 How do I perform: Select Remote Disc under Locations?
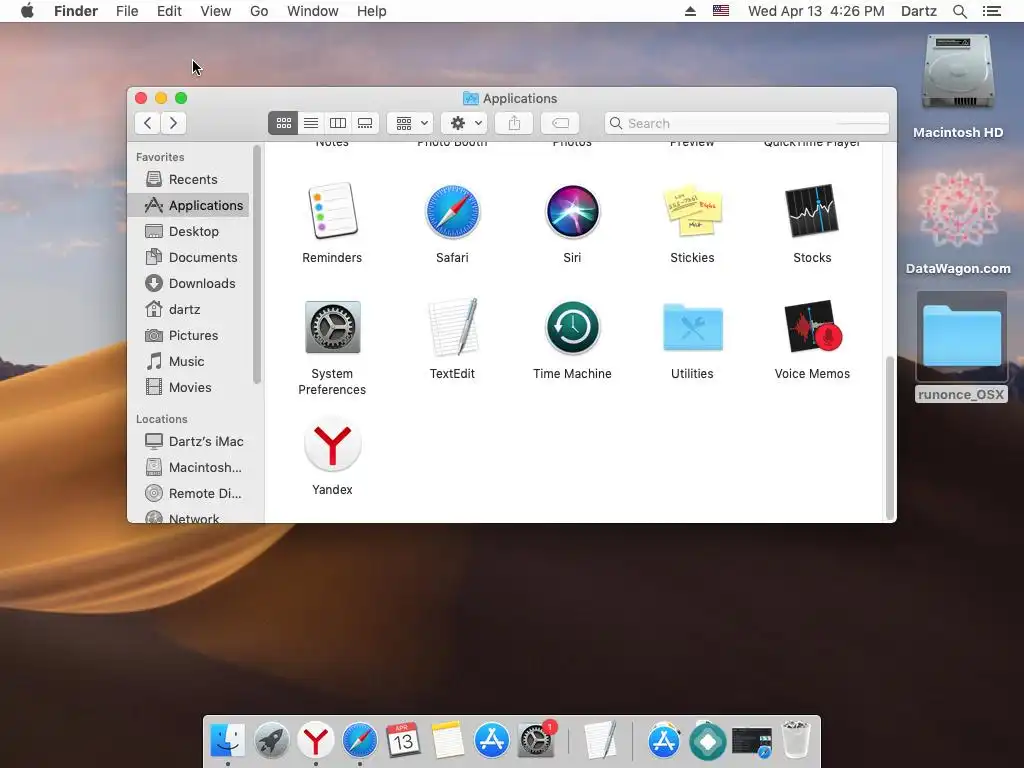(189, 494)
